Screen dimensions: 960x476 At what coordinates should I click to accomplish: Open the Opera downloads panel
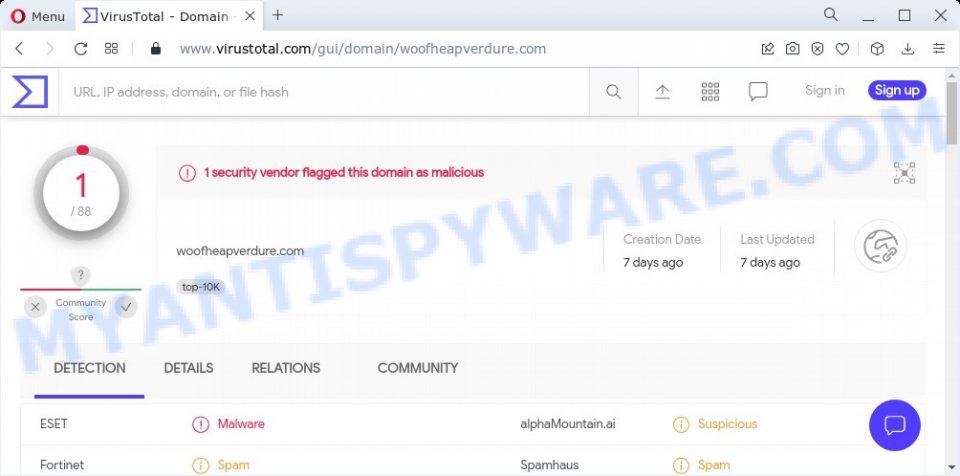[x=908, y=49]
